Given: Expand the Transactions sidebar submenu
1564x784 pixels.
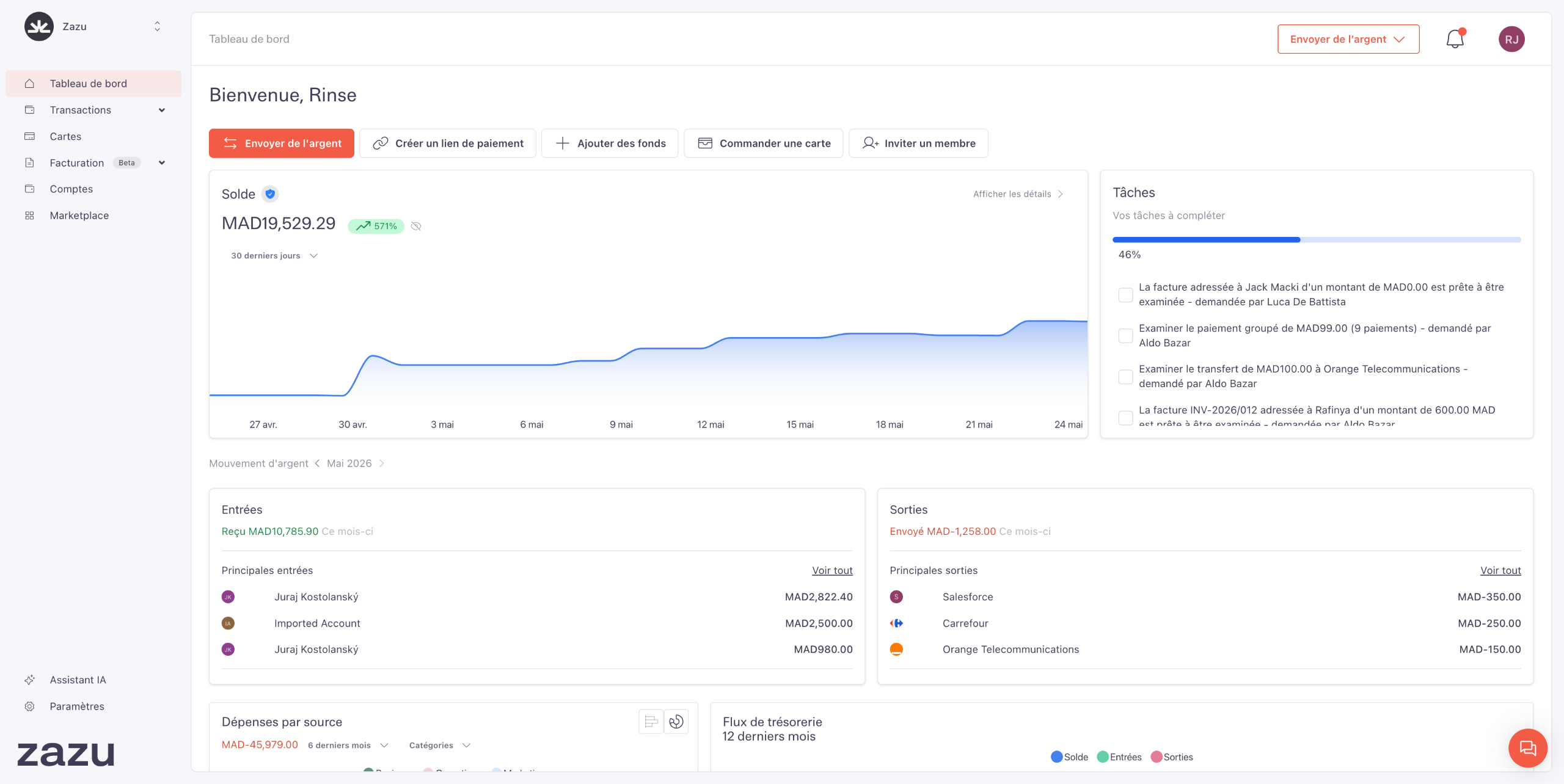Looking at the screenshot, I should point(162,110).
